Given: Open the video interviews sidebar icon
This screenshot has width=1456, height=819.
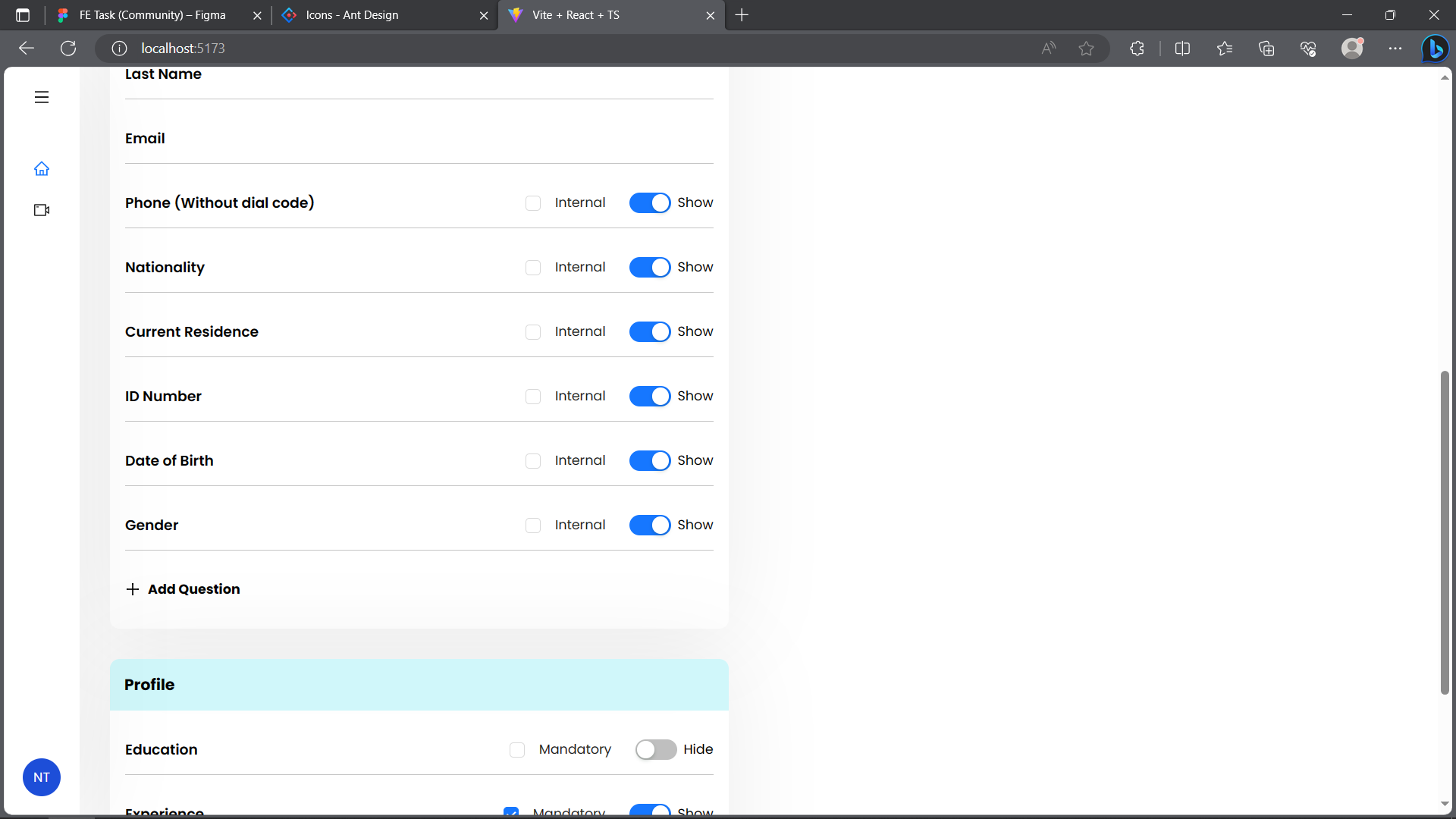Looking at the screenshot, I should (x=41, y=209).
